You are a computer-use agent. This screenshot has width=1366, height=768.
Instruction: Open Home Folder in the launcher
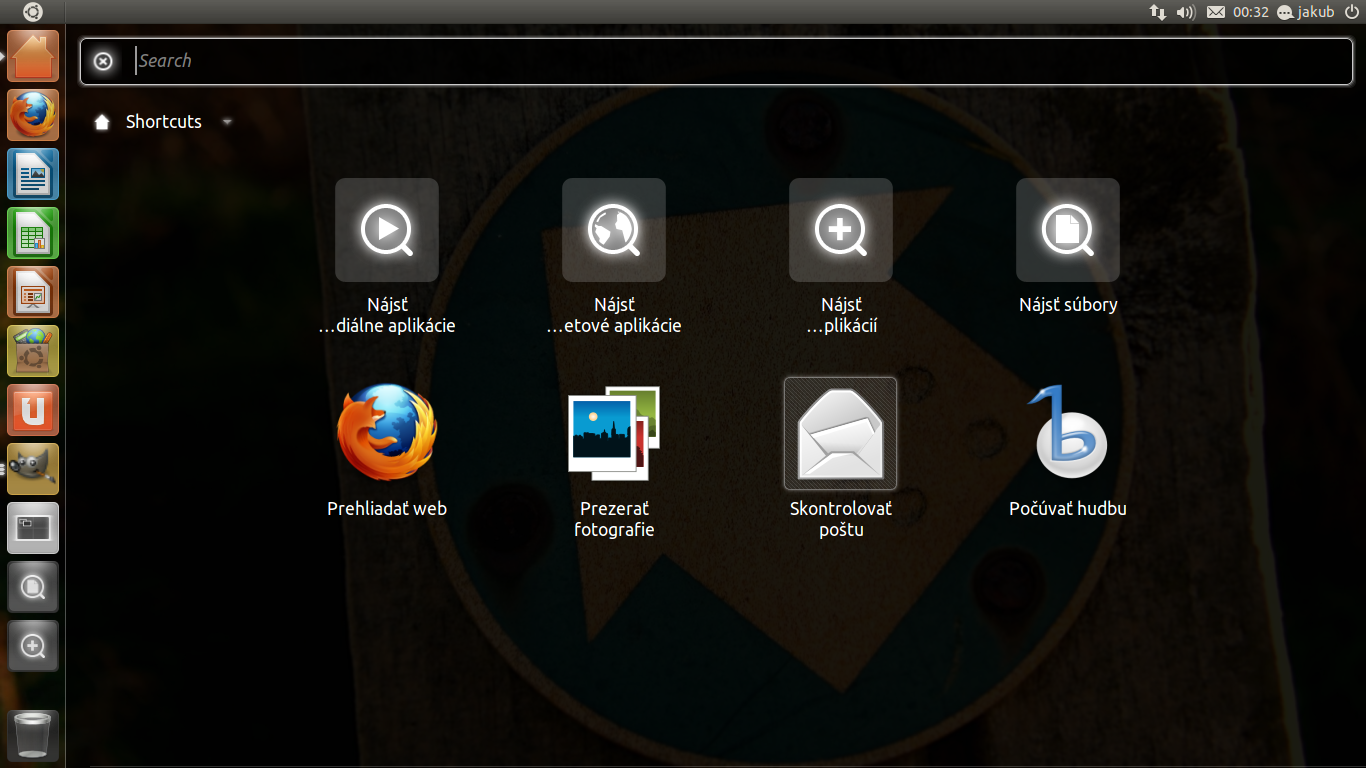[x=33, y=56]
